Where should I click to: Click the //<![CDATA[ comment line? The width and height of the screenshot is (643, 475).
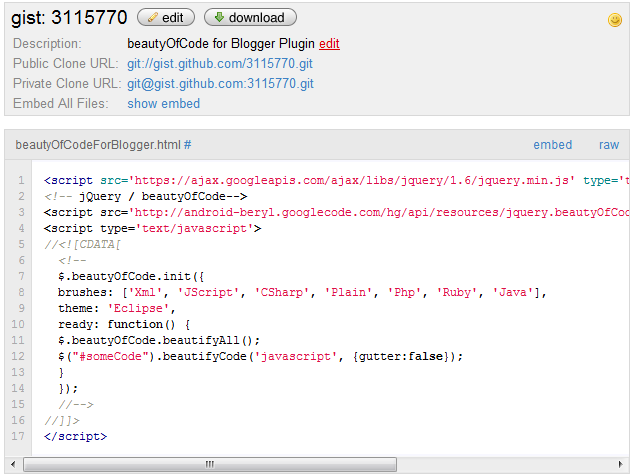pyautogui.click(x=82, y=244)
